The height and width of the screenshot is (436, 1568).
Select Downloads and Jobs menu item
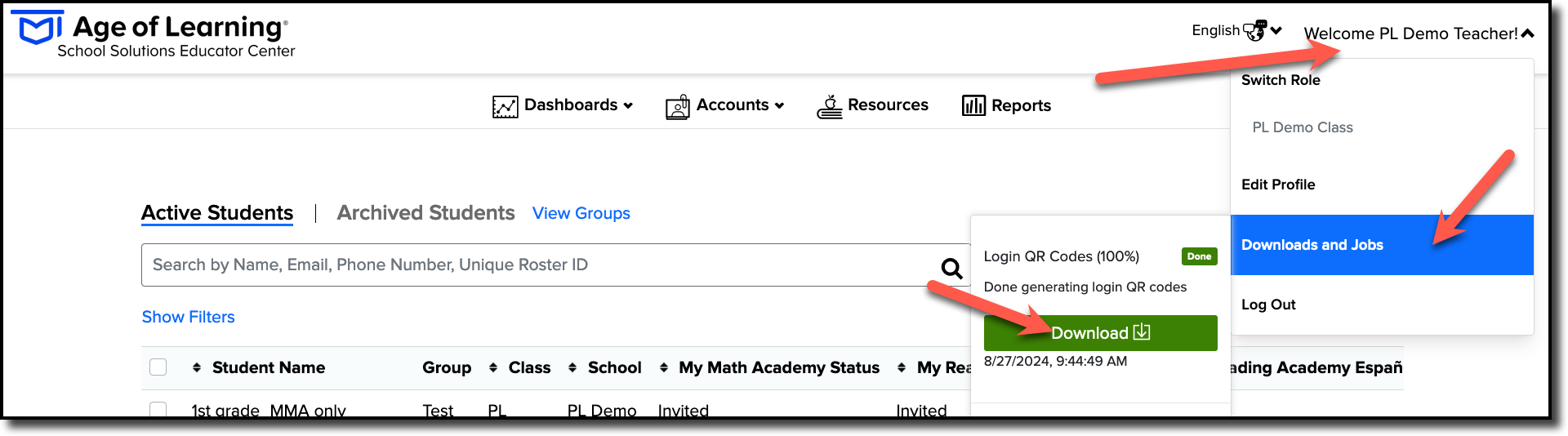1382,245
